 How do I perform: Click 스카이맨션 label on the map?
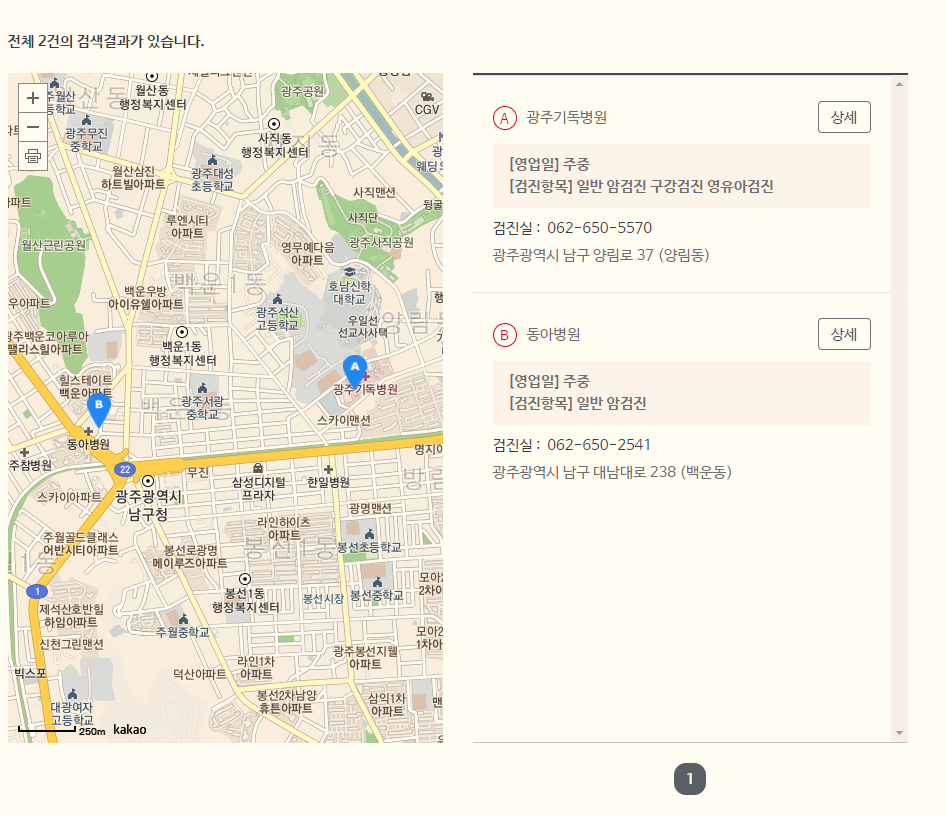click(x=344, y=420)
